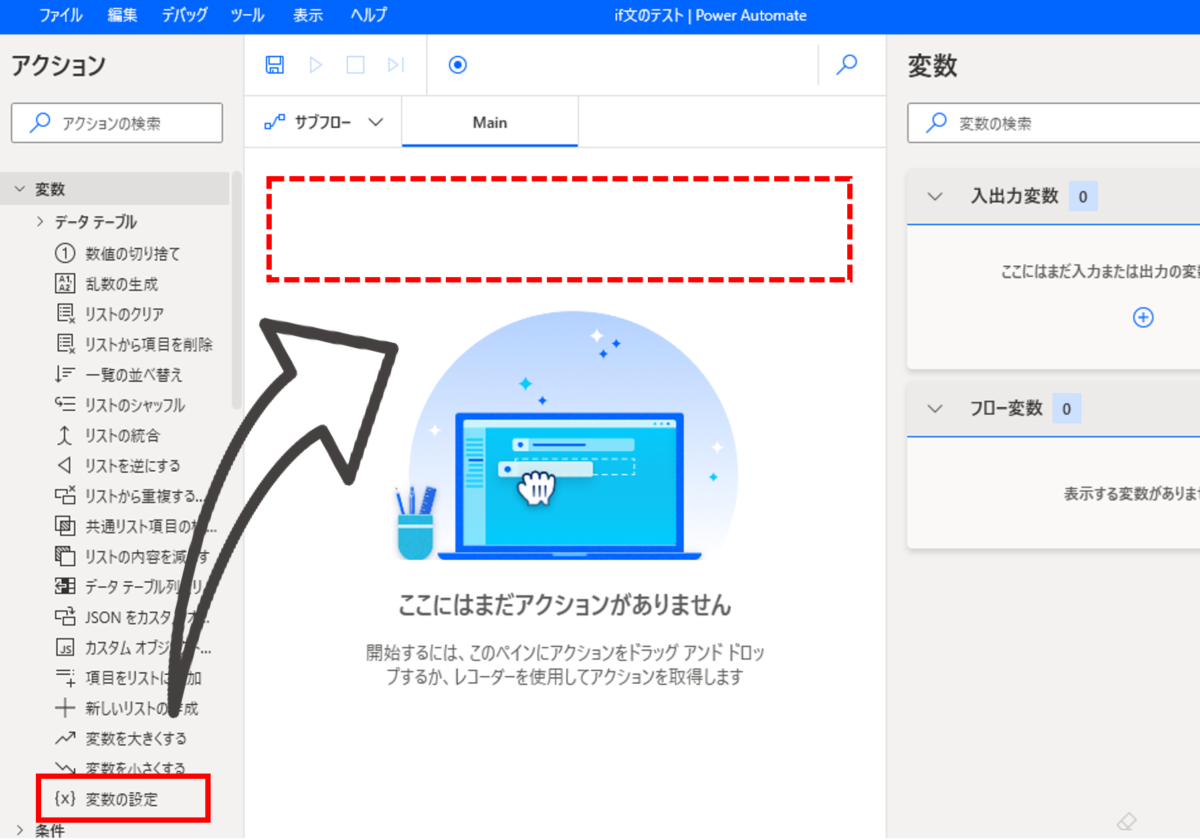Open the サブフロー dropdown
1200x840 pixels.
[x=324, y=122]
